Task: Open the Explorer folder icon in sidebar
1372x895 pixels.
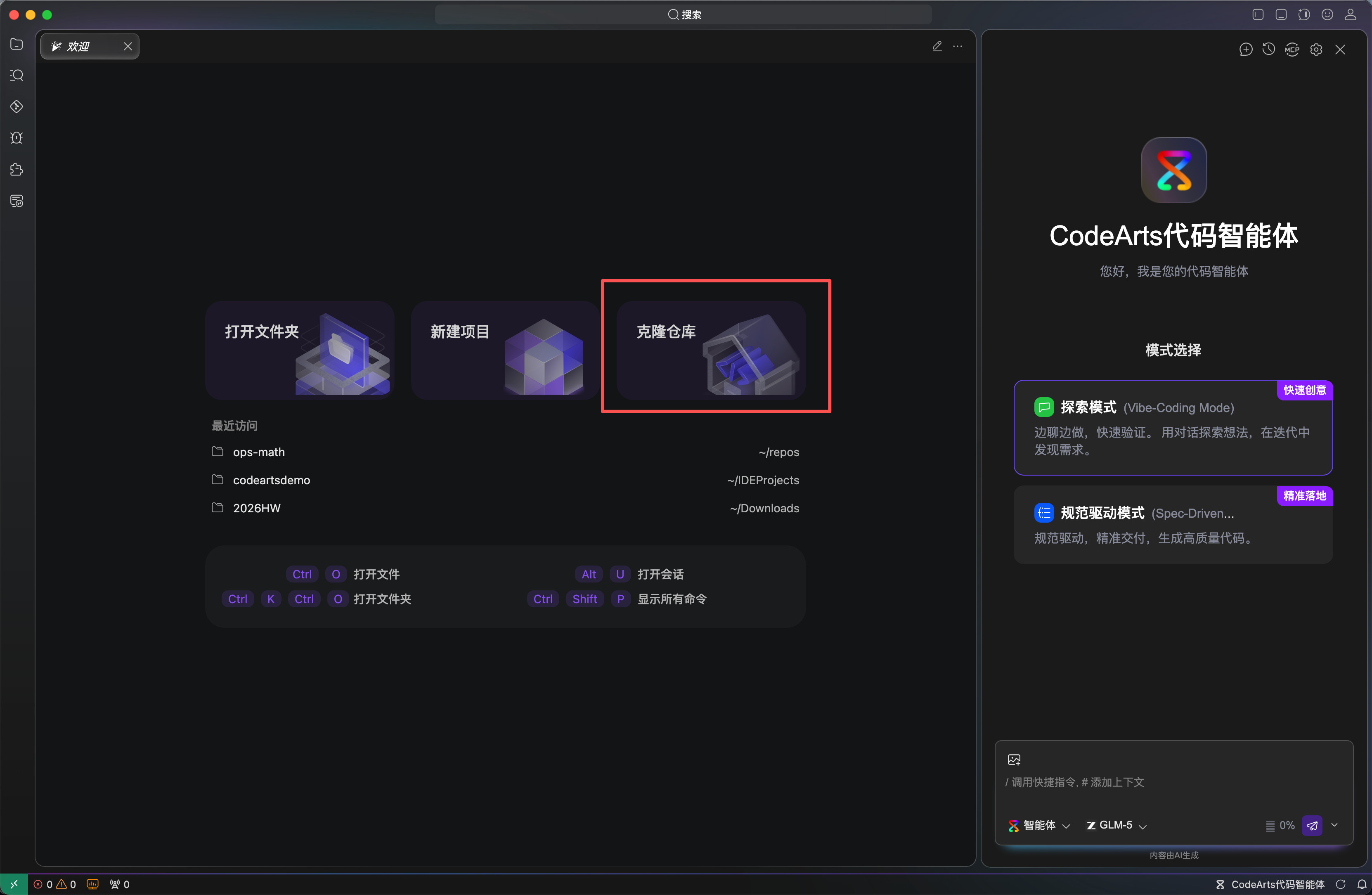Action: pos(17,45)
